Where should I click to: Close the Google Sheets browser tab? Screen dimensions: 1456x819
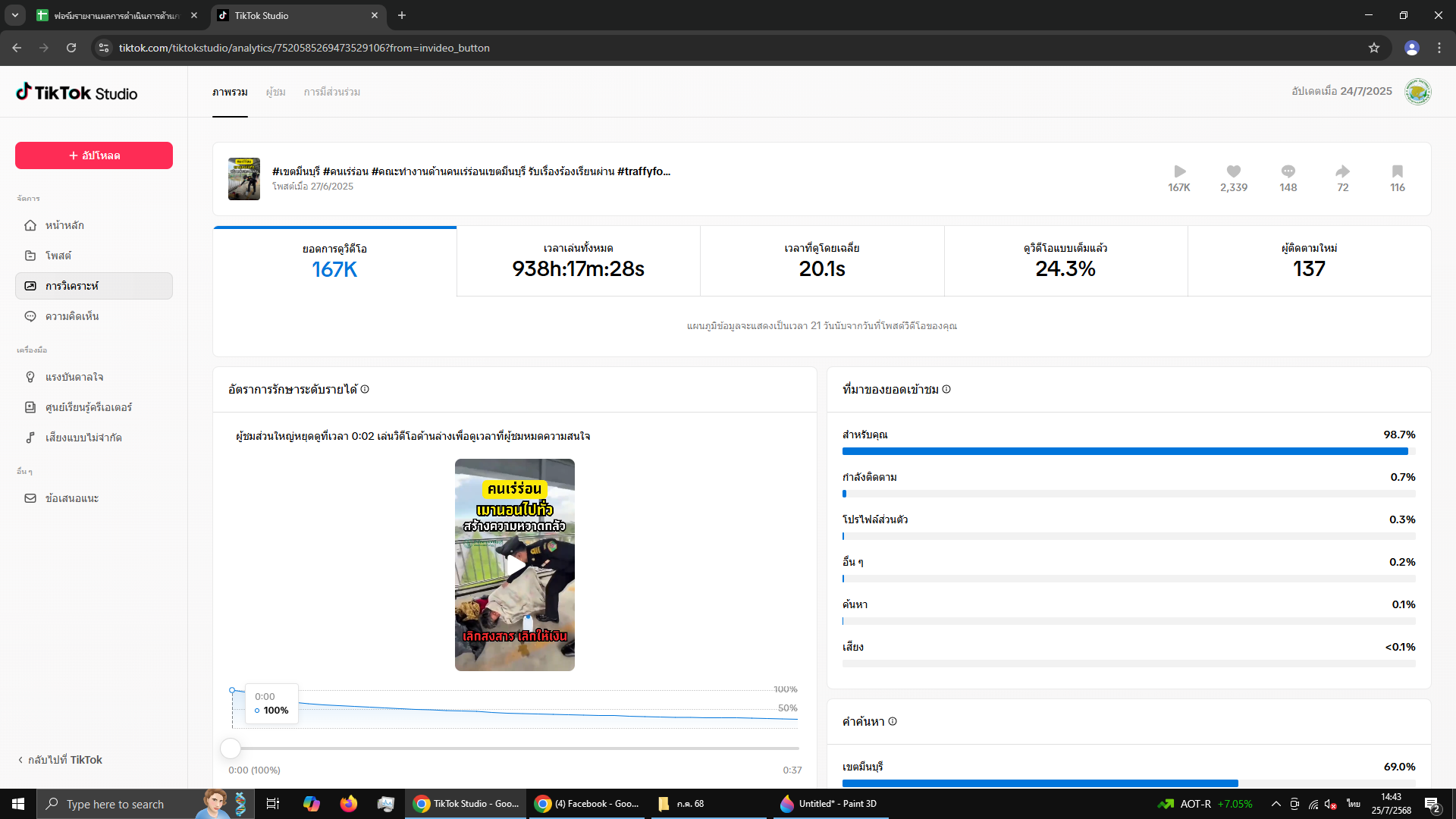[194, 15]
